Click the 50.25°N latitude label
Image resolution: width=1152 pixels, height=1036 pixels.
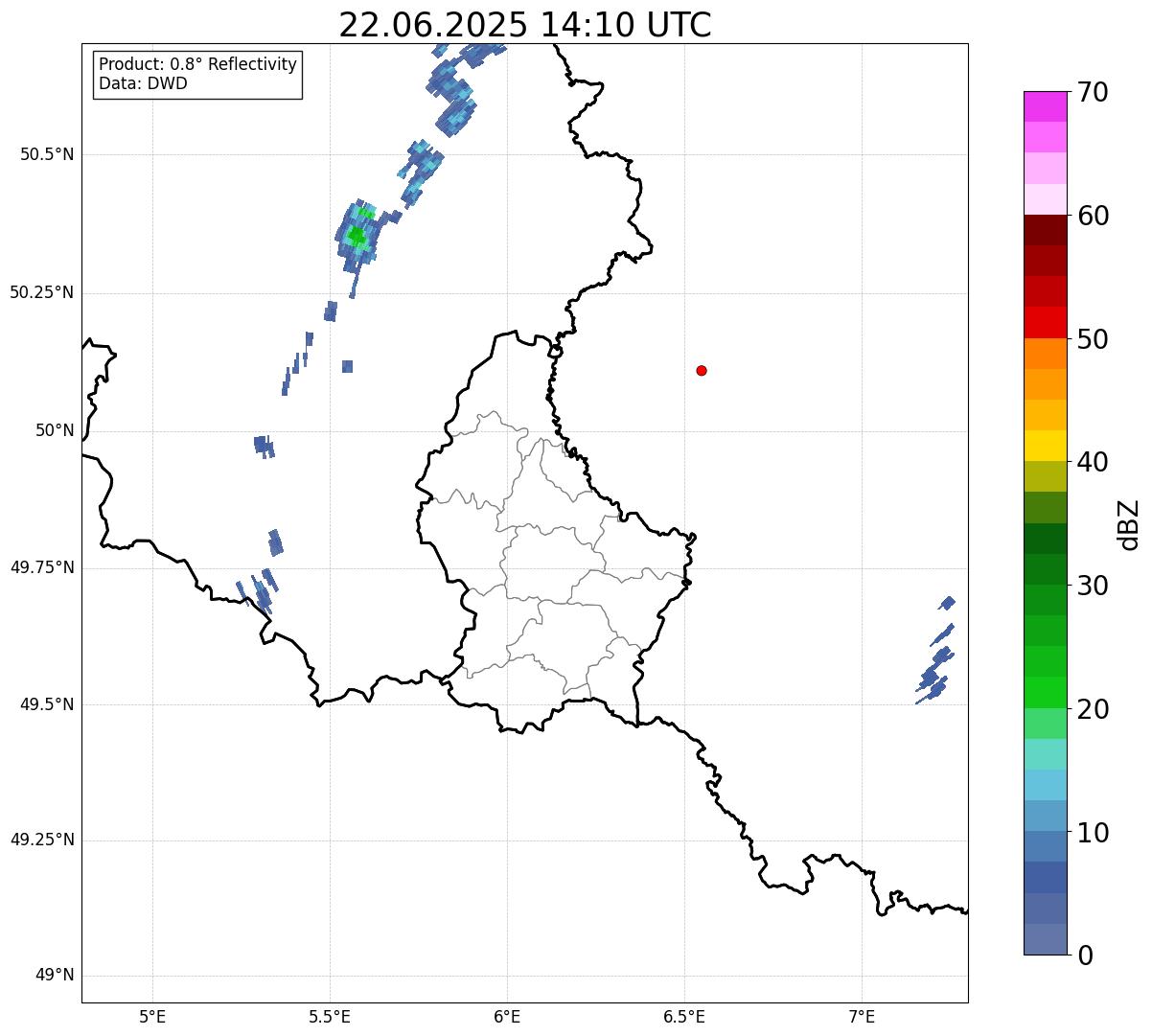(42, 292)
